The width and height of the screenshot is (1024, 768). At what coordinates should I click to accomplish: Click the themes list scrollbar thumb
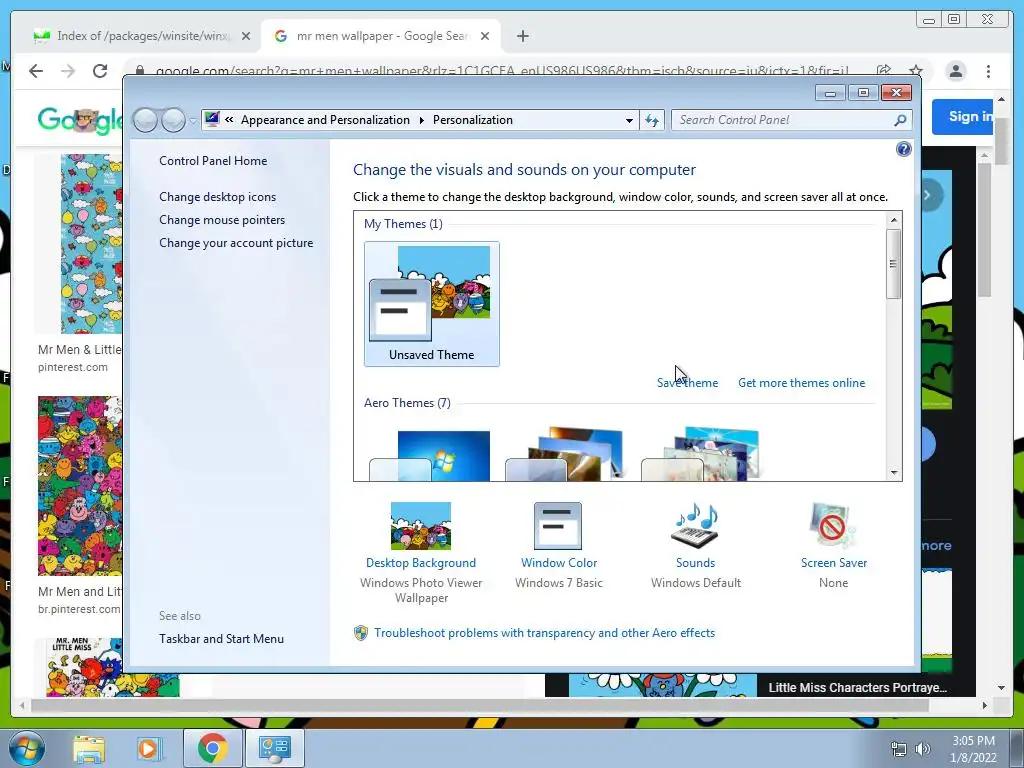click(x=894, y=264)
